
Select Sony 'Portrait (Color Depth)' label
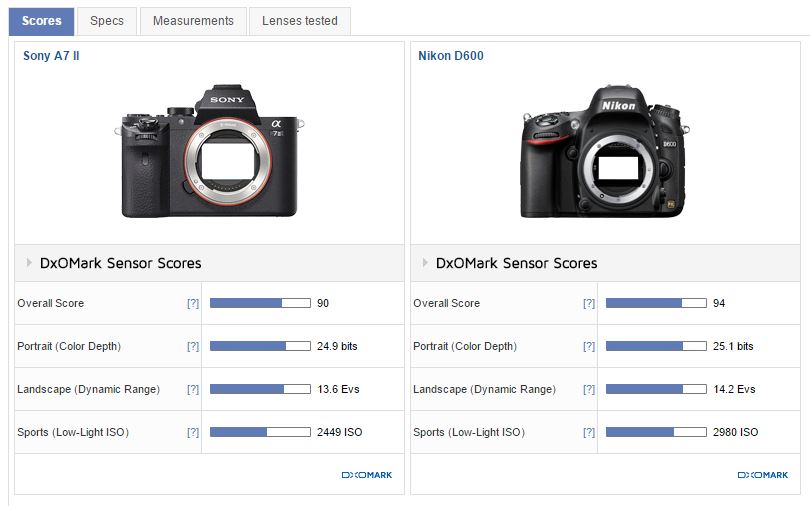pos(69,346)
